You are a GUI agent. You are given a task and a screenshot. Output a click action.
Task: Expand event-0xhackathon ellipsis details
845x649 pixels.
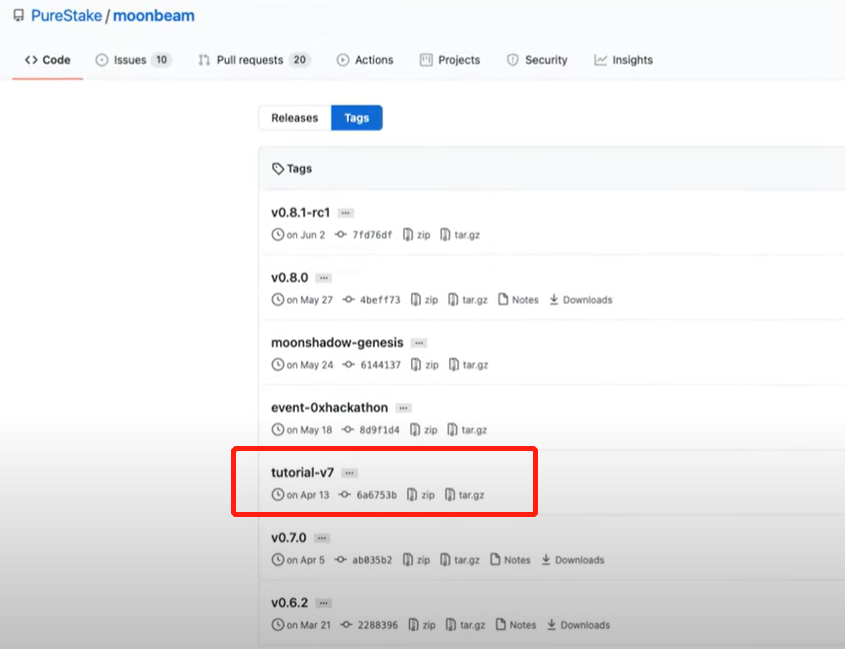[x=404, y=408]
